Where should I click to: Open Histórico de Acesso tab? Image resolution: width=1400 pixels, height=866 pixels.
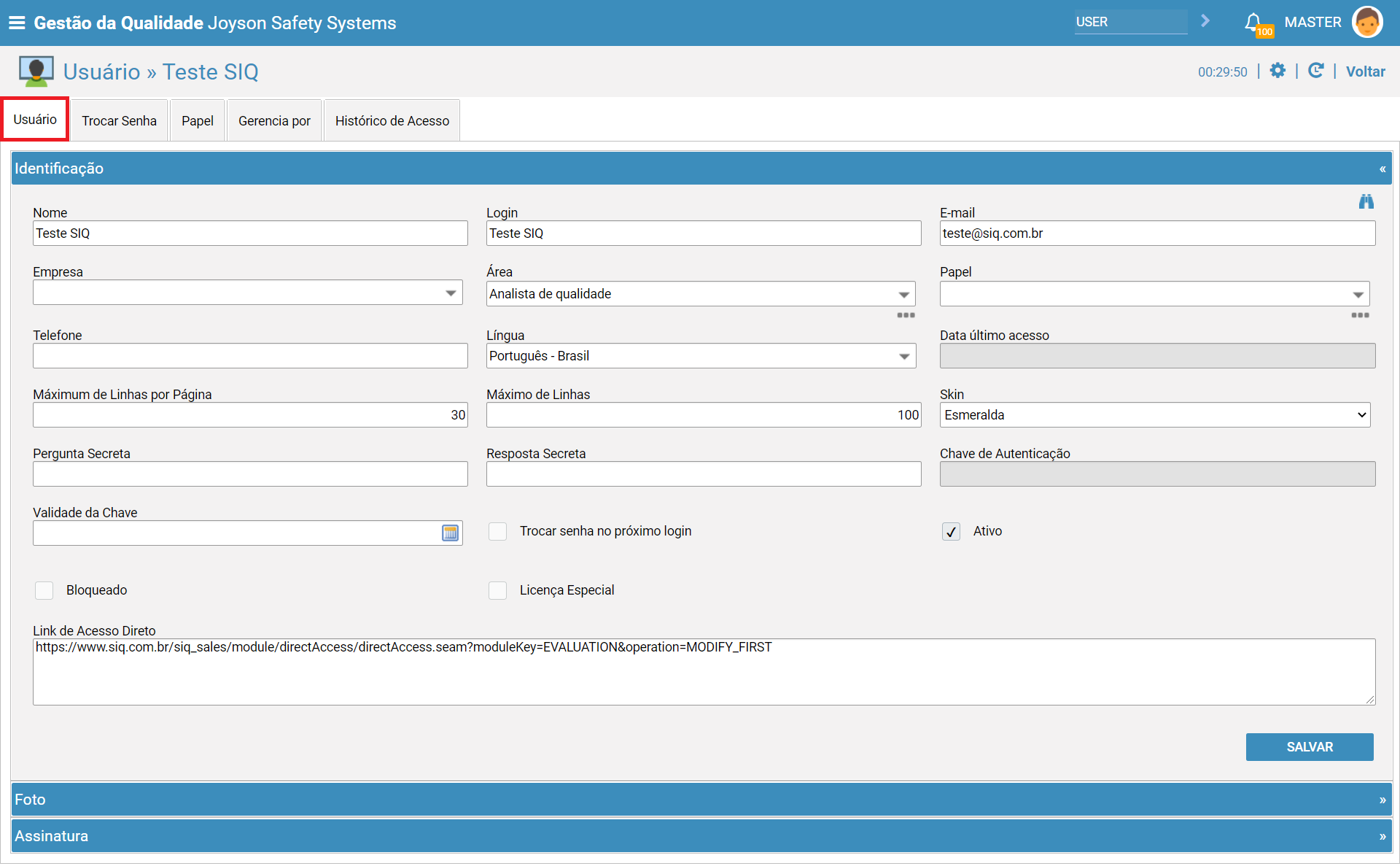click(x=392, y=120)
